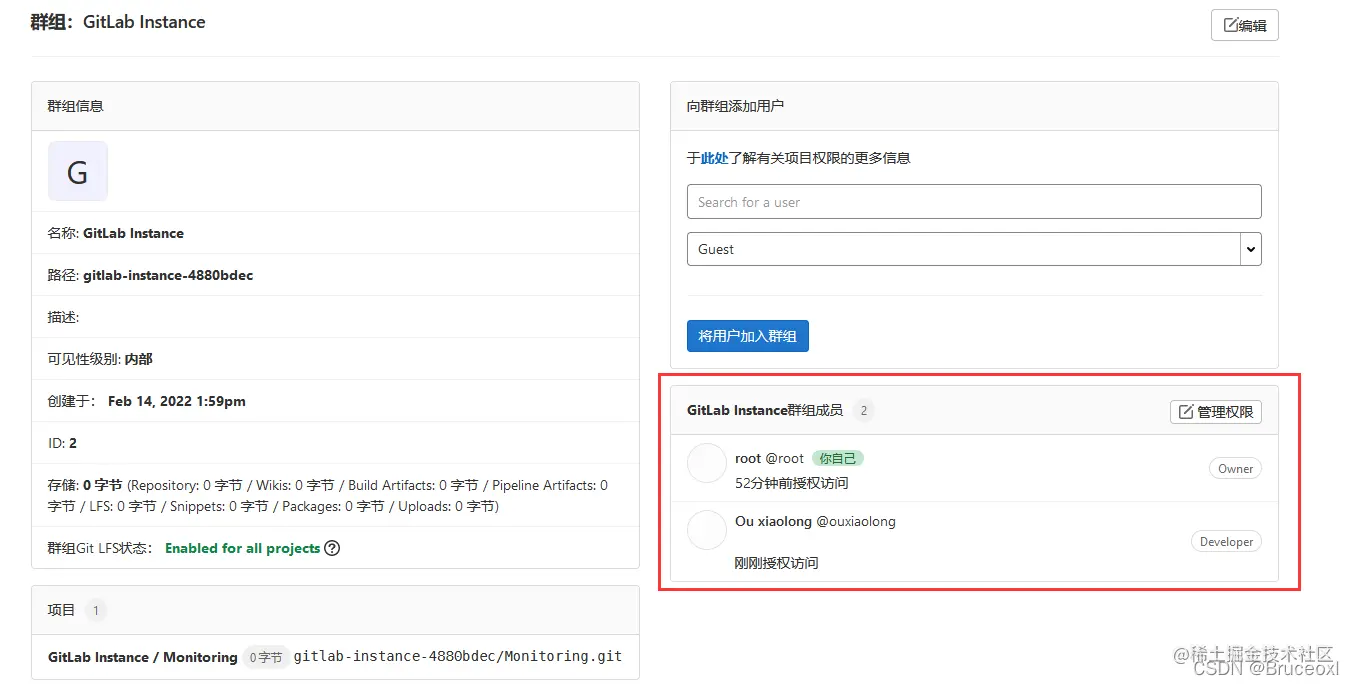Image resolution: width=1354 pixels, height=685 pixels.
Task: Click the 52分钟前授权访问 text
Action: [x=791, y=483]
